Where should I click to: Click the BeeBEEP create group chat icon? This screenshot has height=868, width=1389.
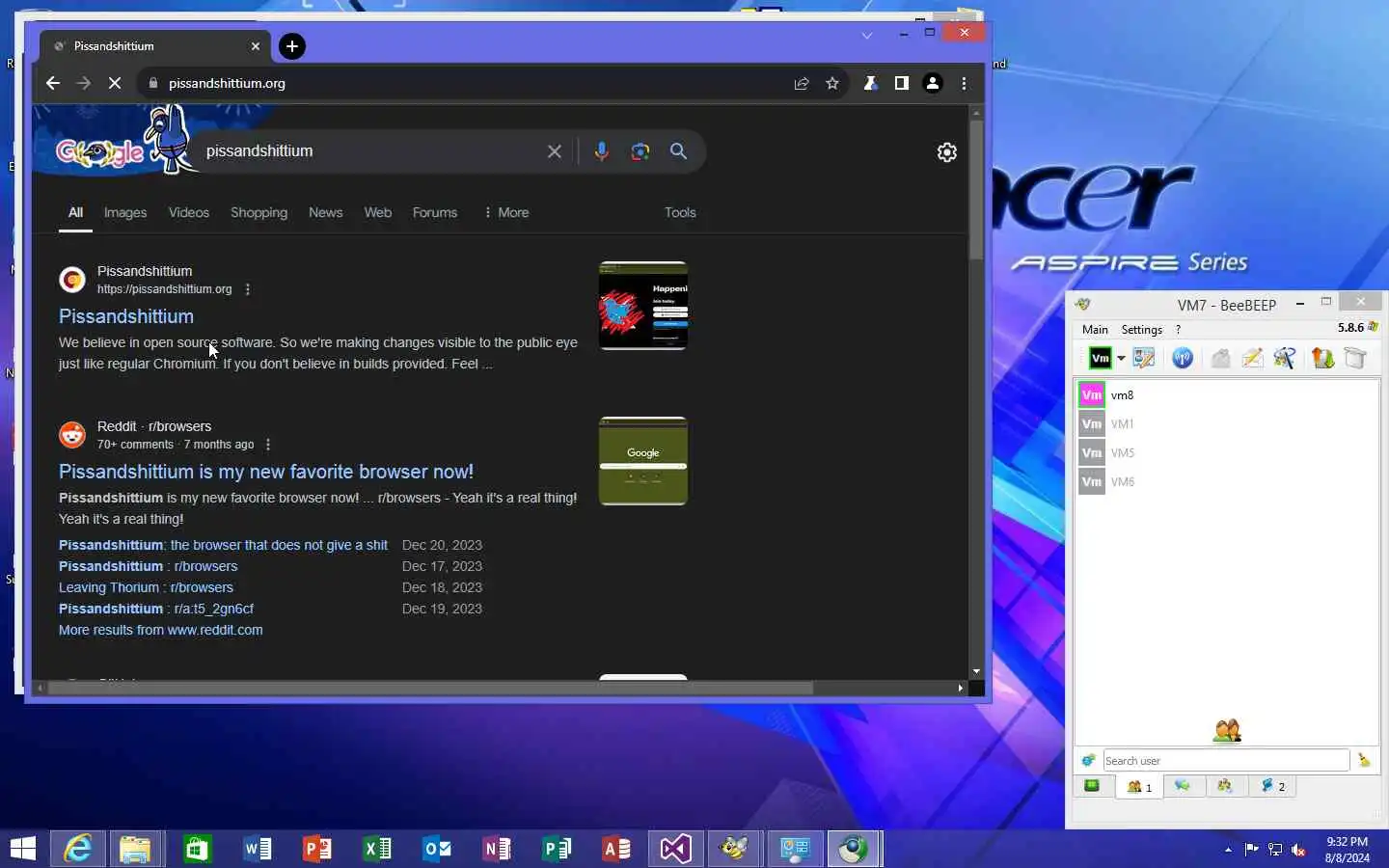coord(1284,359)
